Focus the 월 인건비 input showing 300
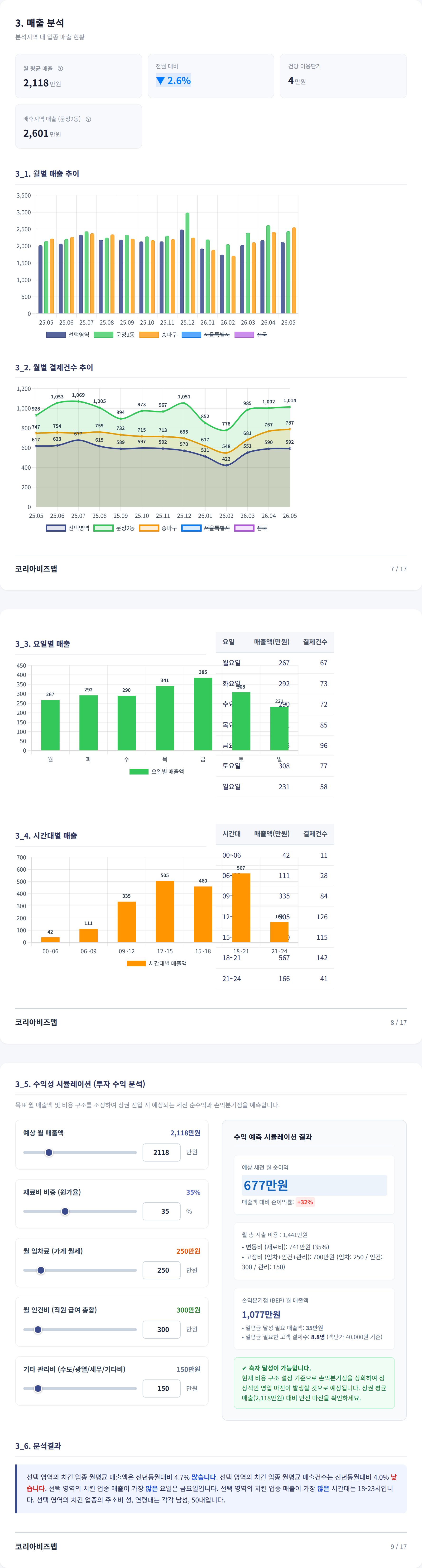Image resolution: width=422 pixels, height=1568 pixels. (161, 1329)
